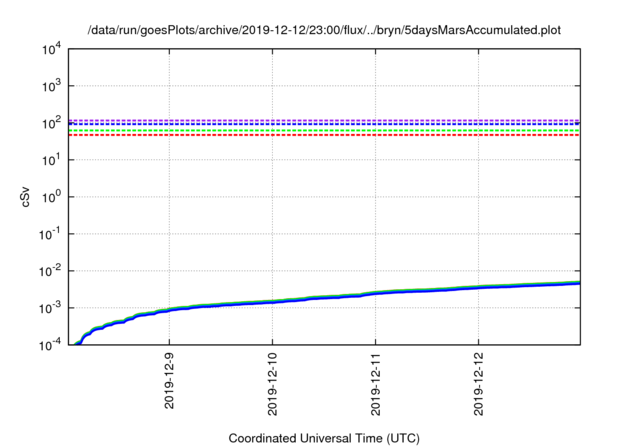Click the 10^2 y-axis tick label

point(51,123)
